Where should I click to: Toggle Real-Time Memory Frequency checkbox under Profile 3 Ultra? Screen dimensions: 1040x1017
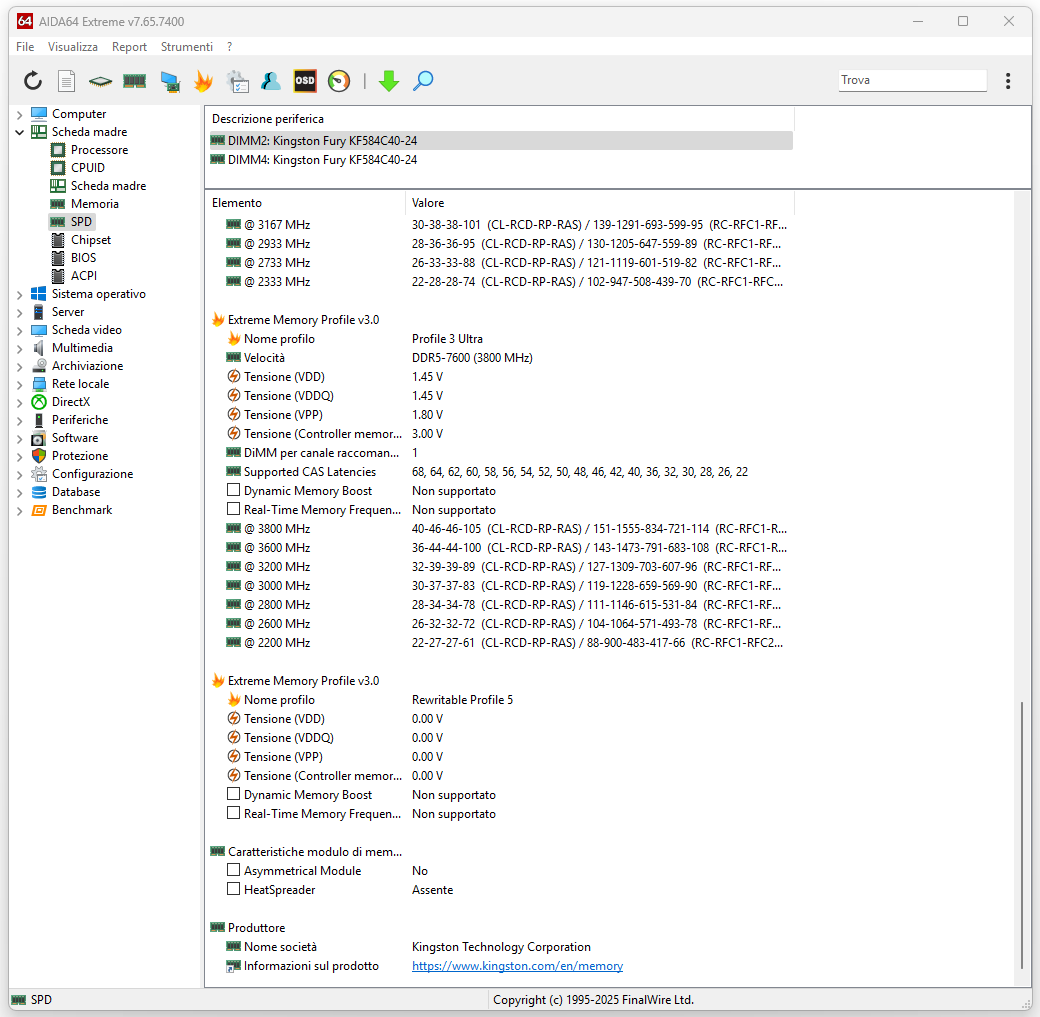pyautogui.click(x=233, y=509)
